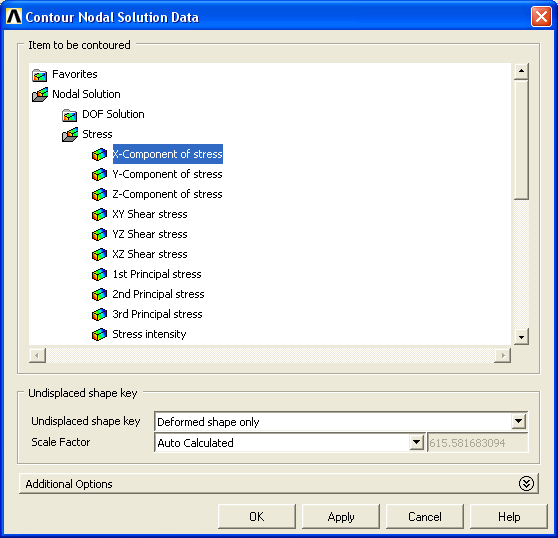Click the Favorites folder icon

[40, 75]
